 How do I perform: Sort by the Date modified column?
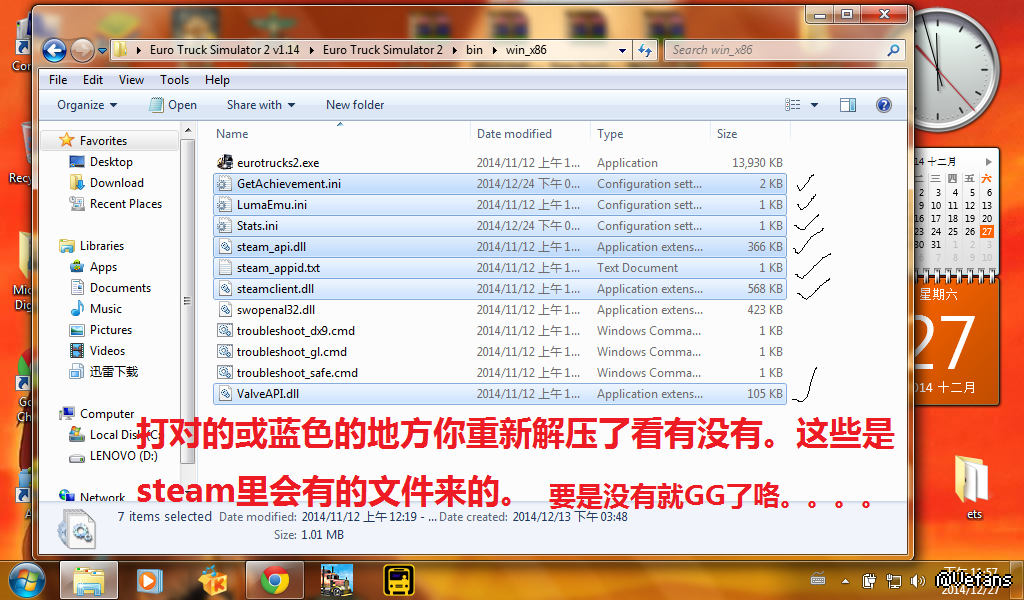514,134
